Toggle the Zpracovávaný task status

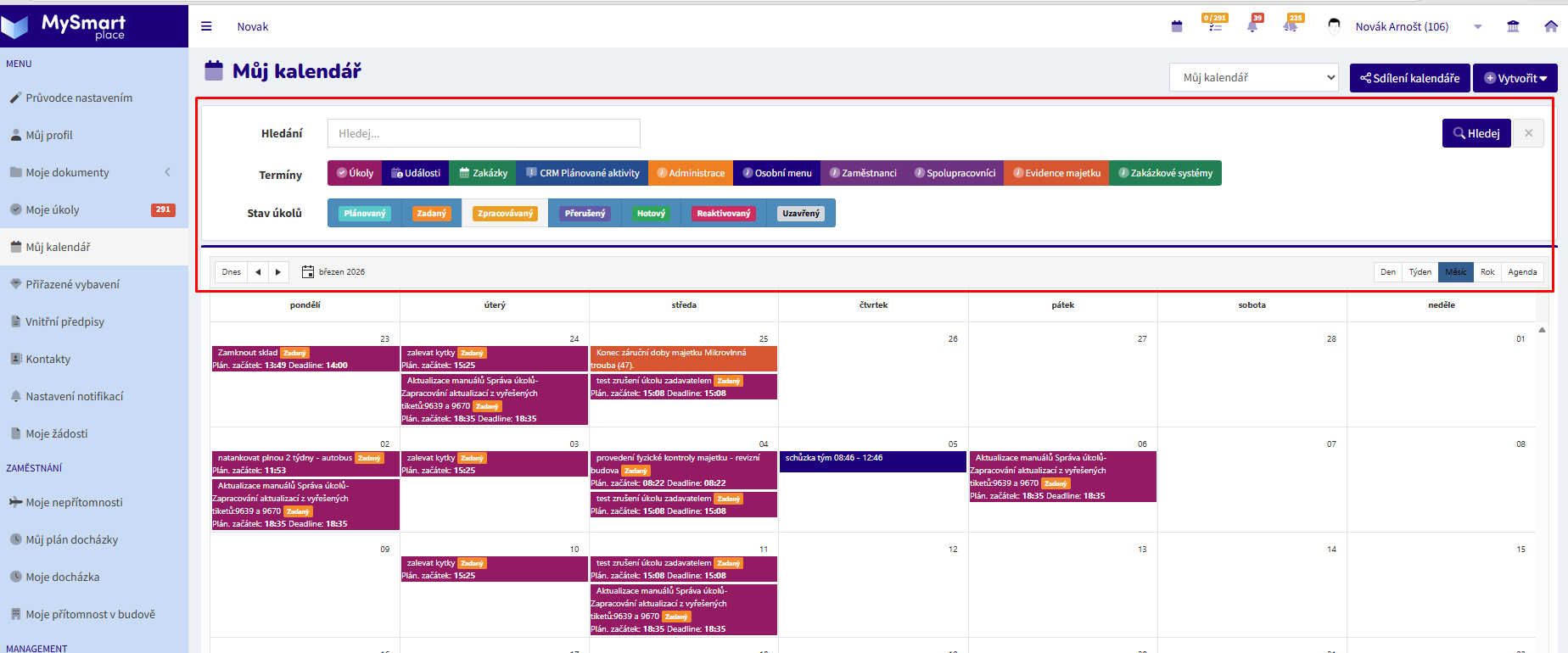(x=505, y=214)
